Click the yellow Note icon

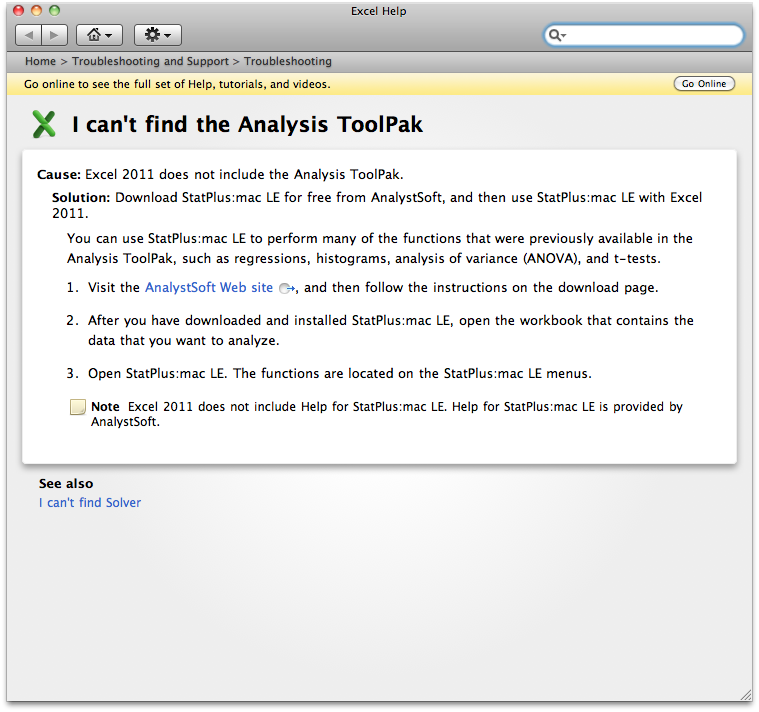coord(77,407)
